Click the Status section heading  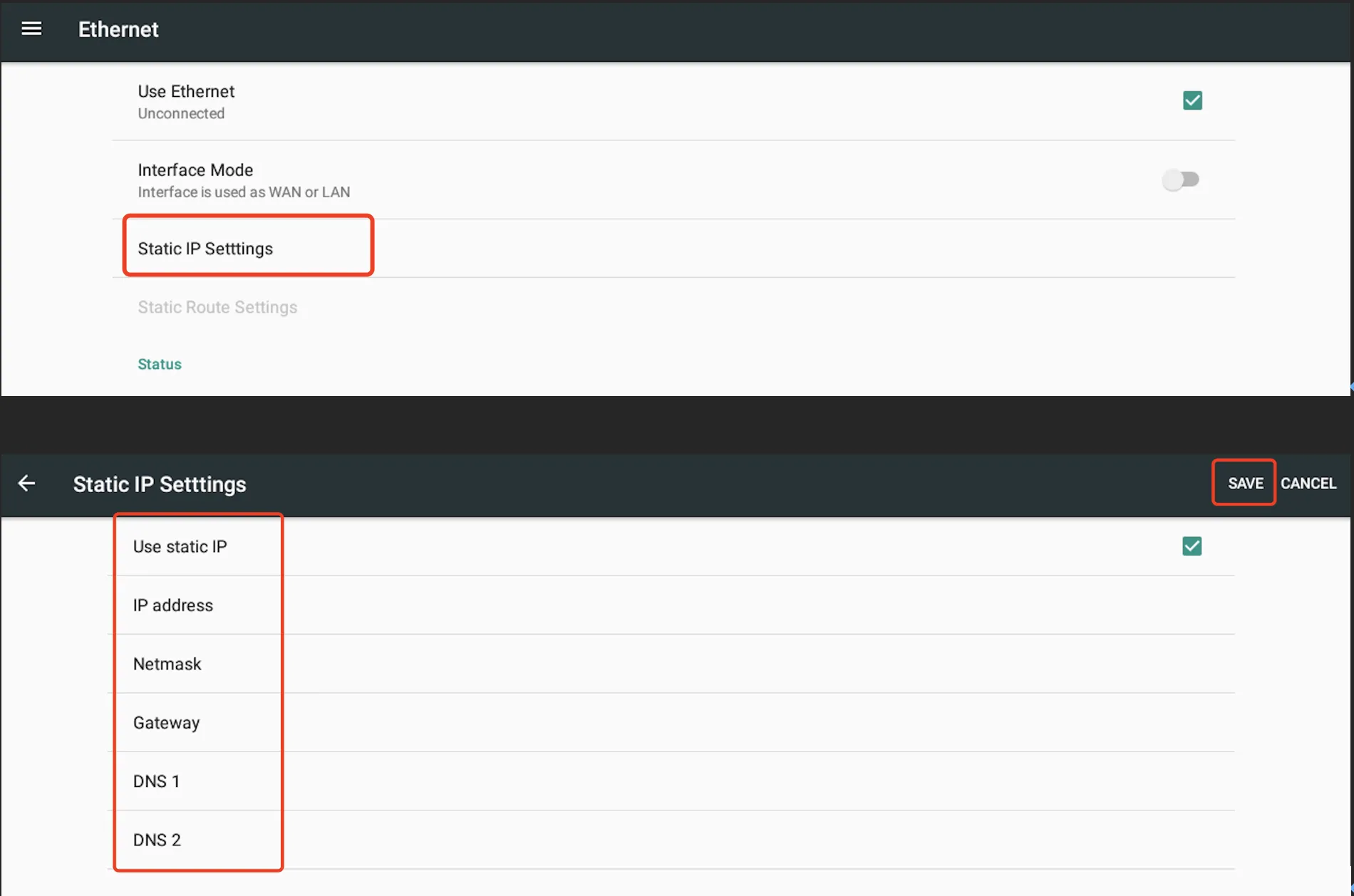(160, 364)
